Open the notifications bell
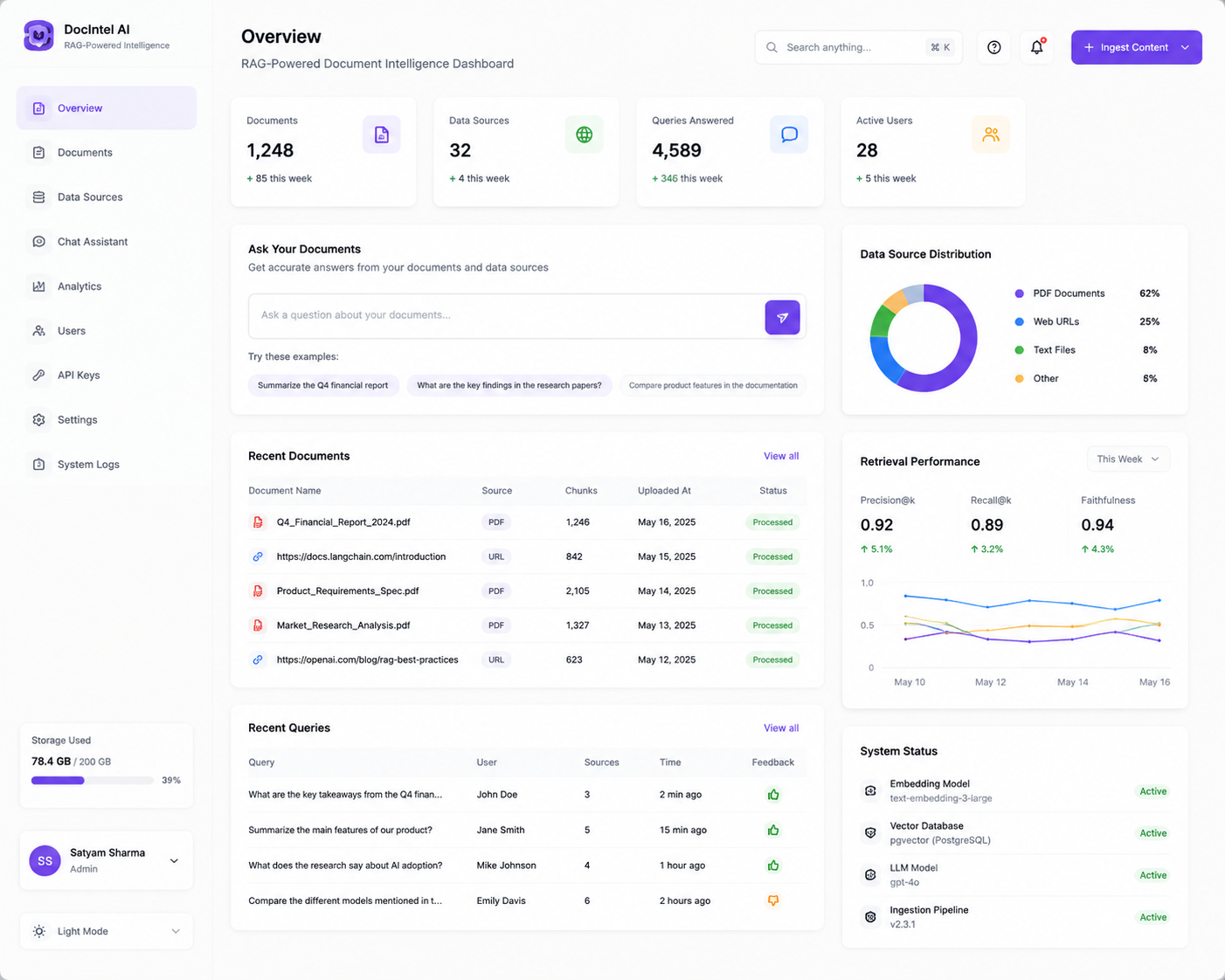The width and height of the screenshot is (1225, 980). (1037, 47)
